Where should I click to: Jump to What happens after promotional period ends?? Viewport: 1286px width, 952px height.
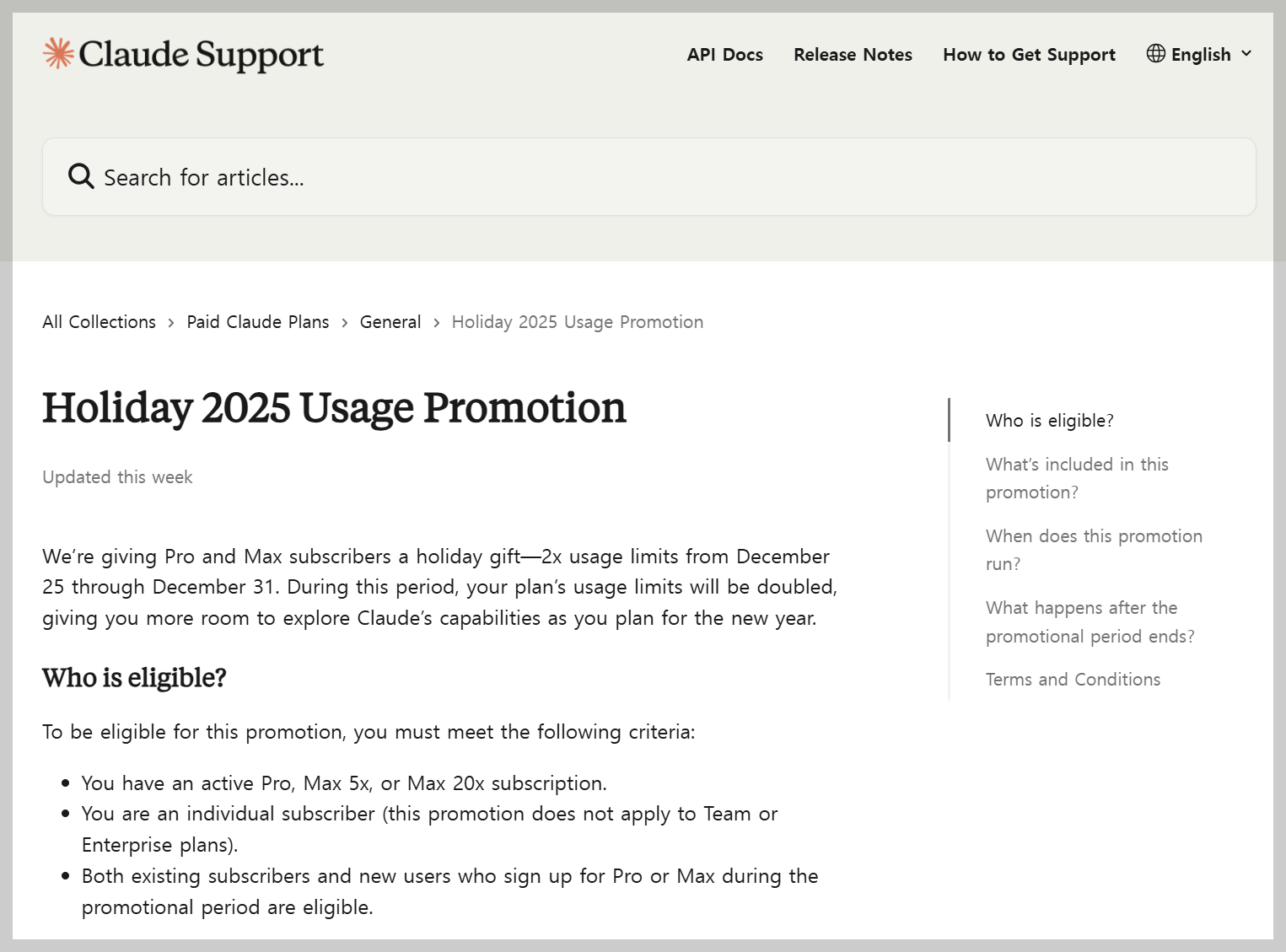coord(1090,621)
